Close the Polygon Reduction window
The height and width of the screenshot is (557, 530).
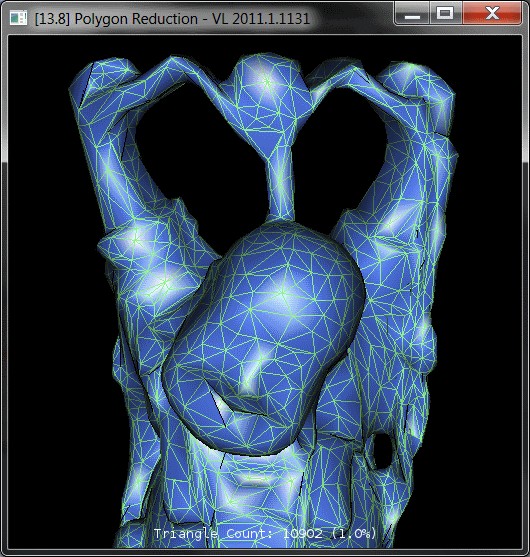(492, 14)
